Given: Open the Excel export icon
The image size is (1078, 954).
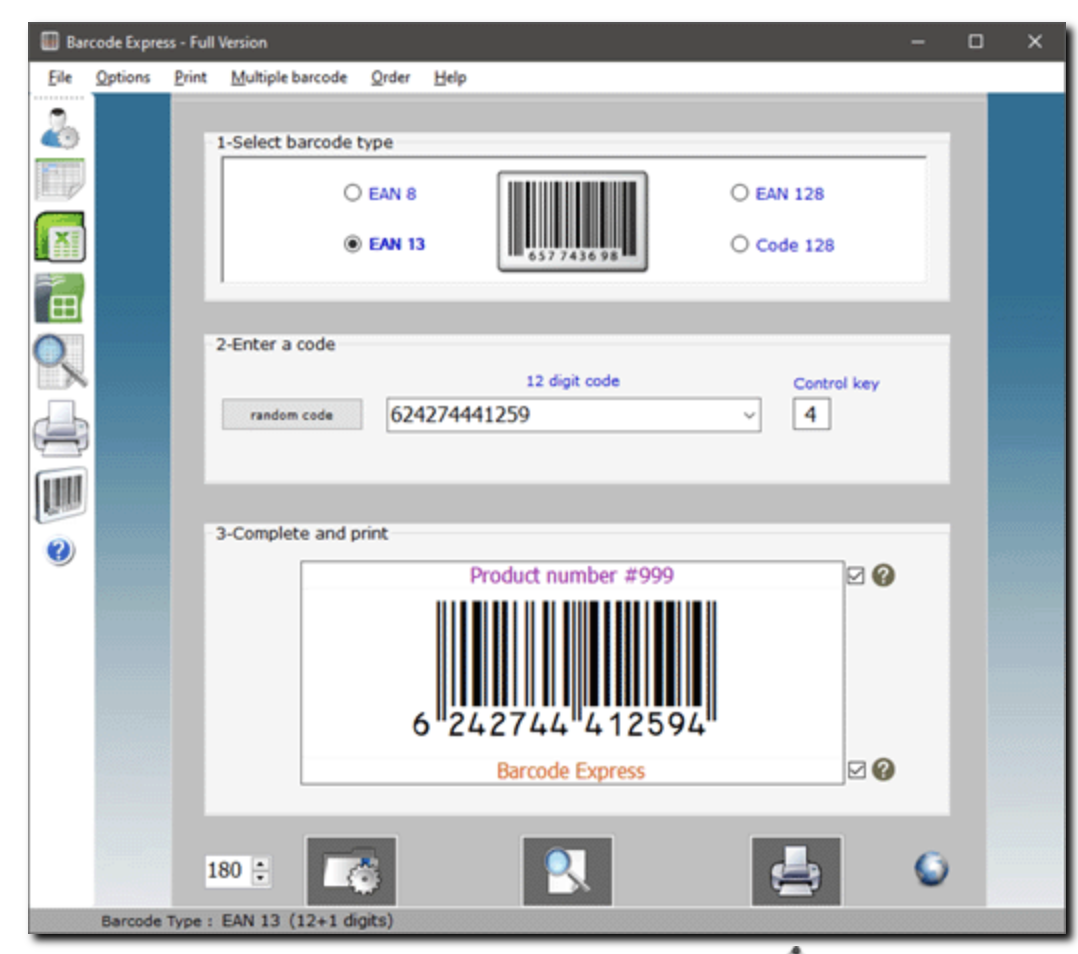Looking at the screenshot, I should pos(60,234).
